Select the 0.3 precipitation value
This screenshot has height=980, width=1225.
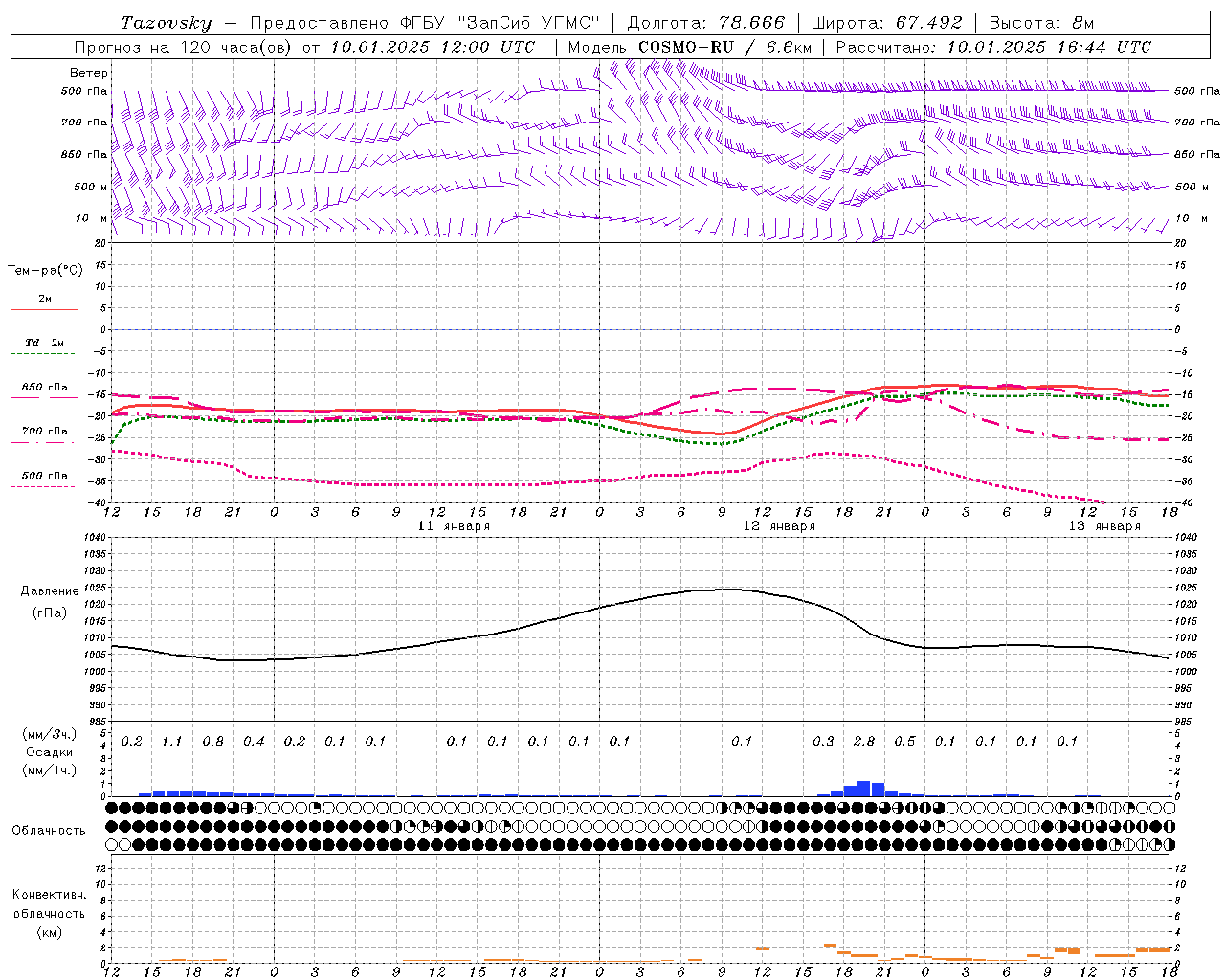pyautogui.click(x=823, y=742)
